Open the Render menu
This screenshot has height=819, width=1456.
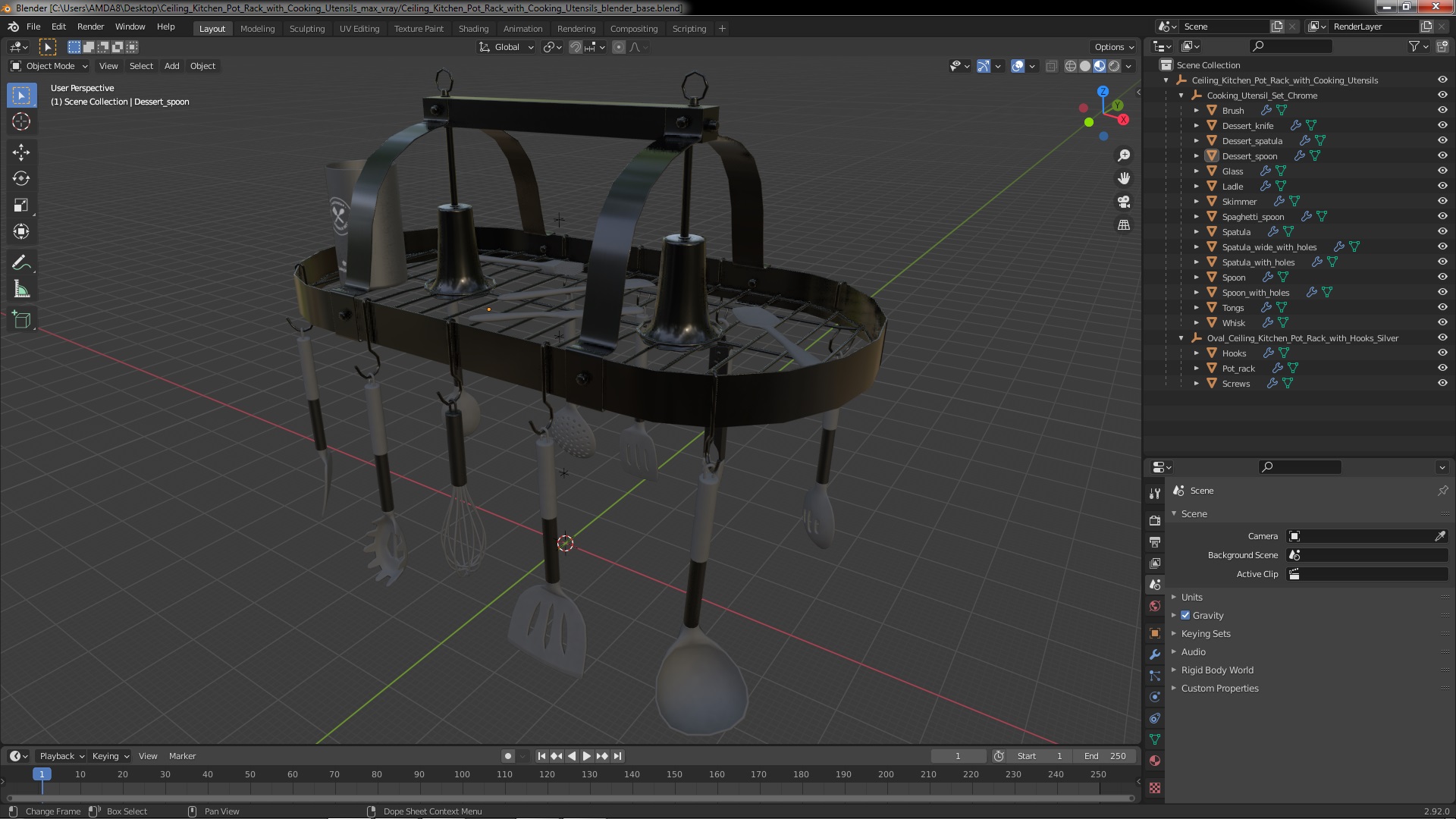click(x=90, y=27)
